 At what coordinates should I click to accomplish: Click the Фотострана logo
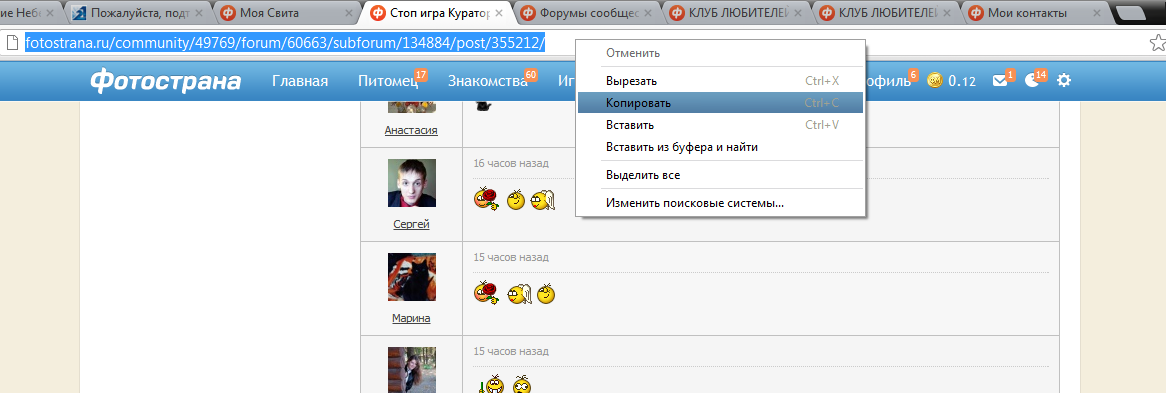coord(165,81)
